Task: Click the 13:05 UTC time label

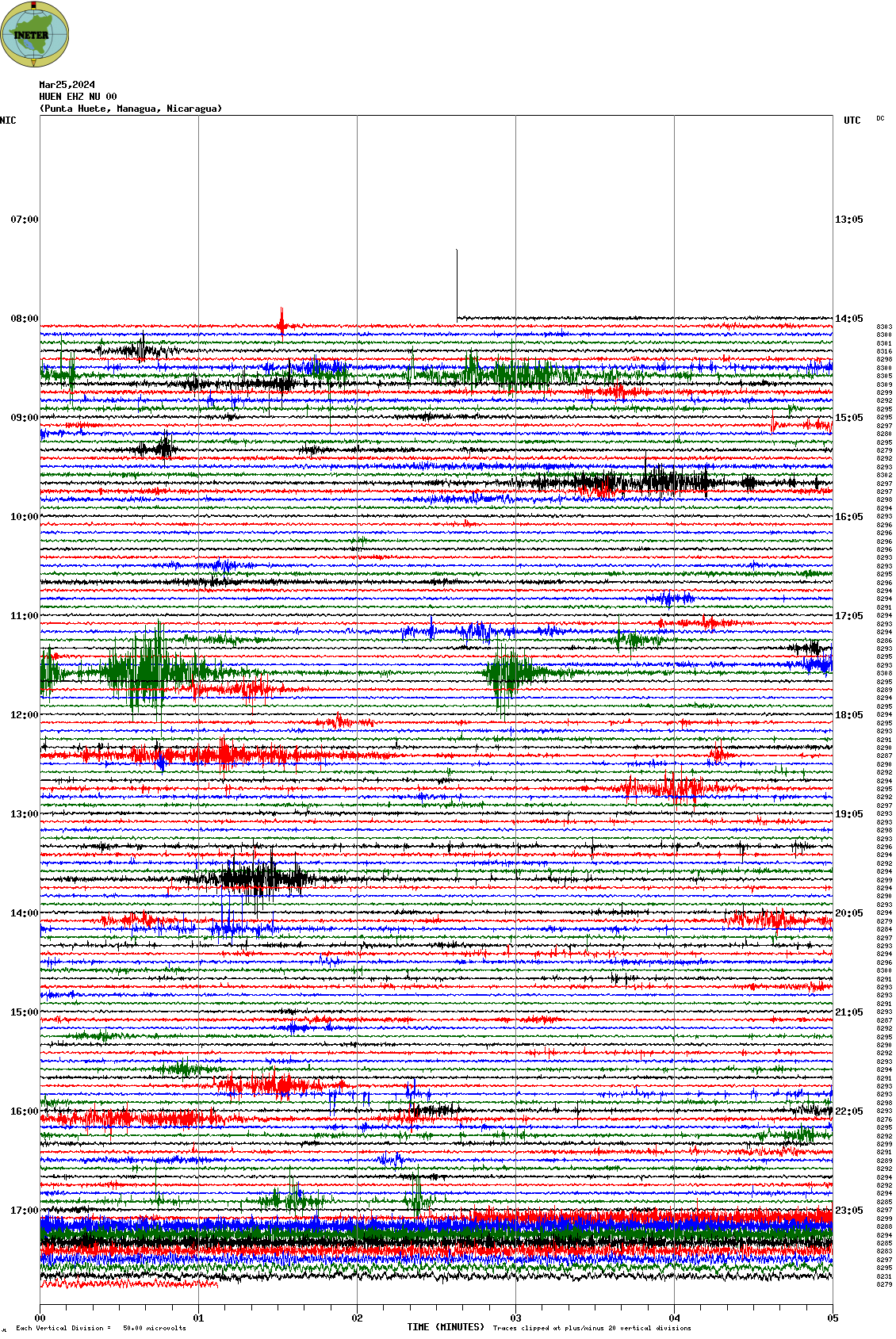Action: pyautogui.click(x=848, y=220)
